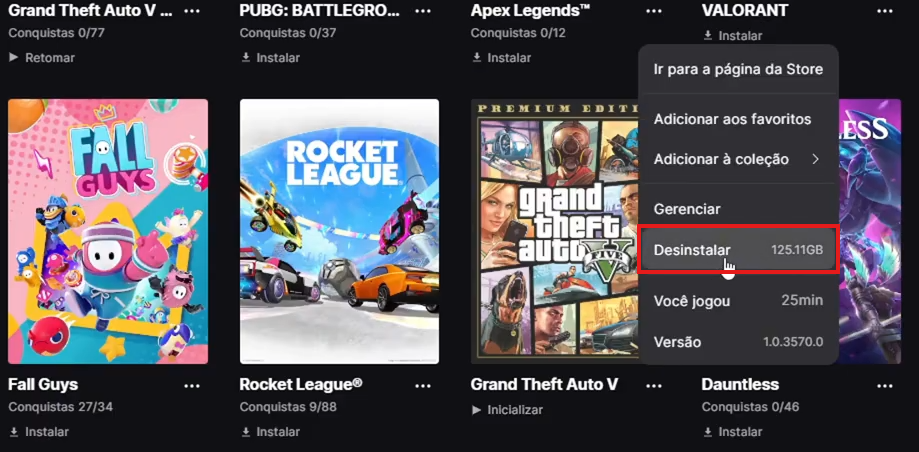This screenshot has height=452, width=919.
Task: Choose Adicionar aos favoritos in the context menu
Action: [732, 119]
